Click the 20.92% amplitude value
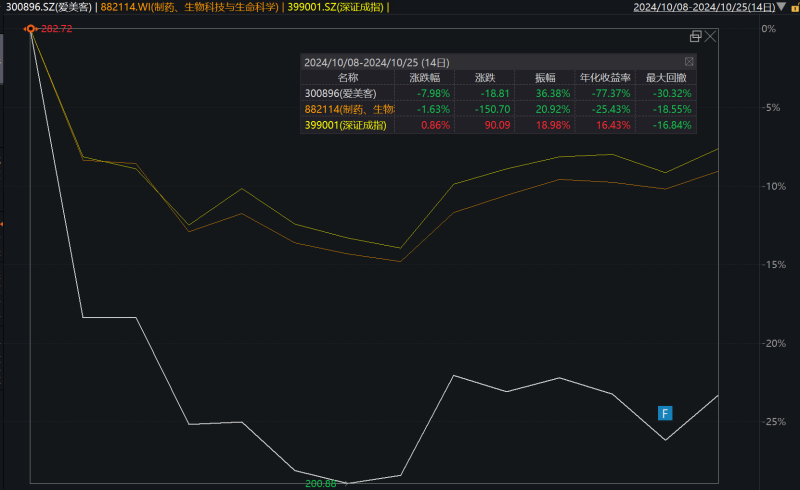This screenshot has width=800, height=490. tap(553, 109)
